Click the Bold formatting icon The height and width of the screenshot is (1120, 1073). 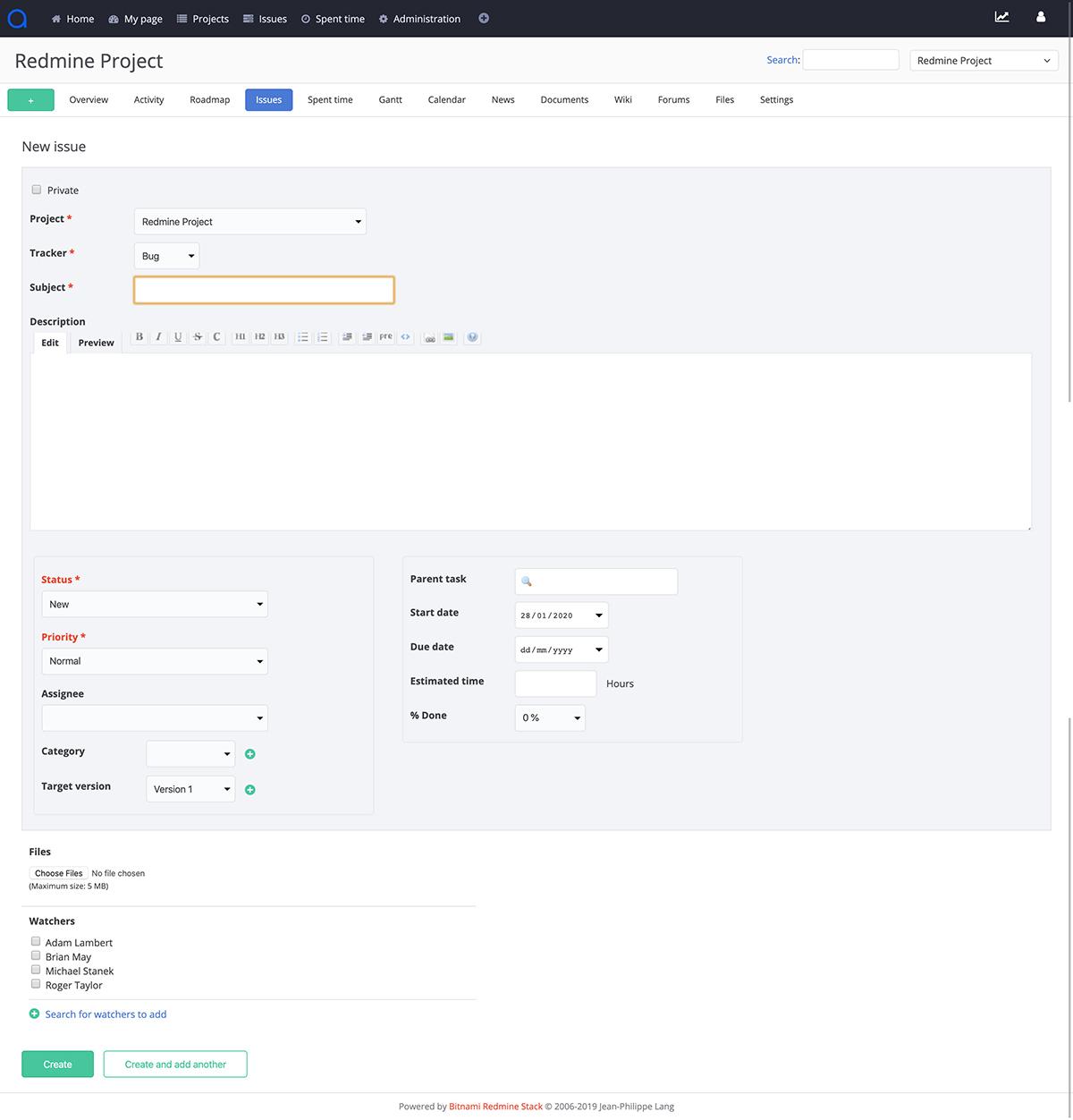pyautogui.click(x=139, y=337)
